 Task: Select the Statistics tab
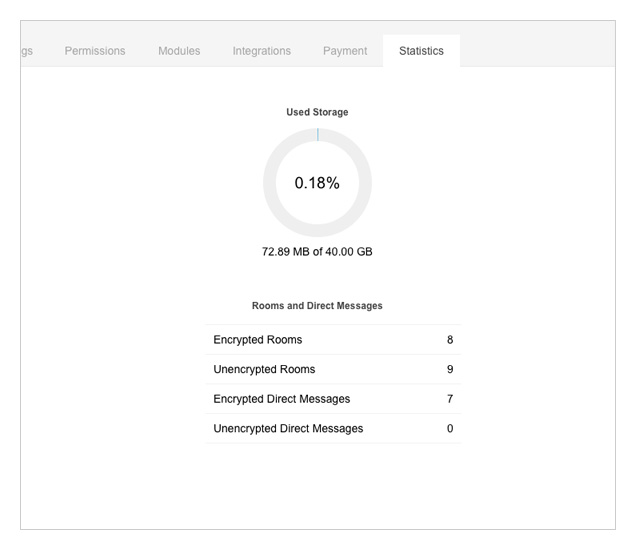point(421,51)
